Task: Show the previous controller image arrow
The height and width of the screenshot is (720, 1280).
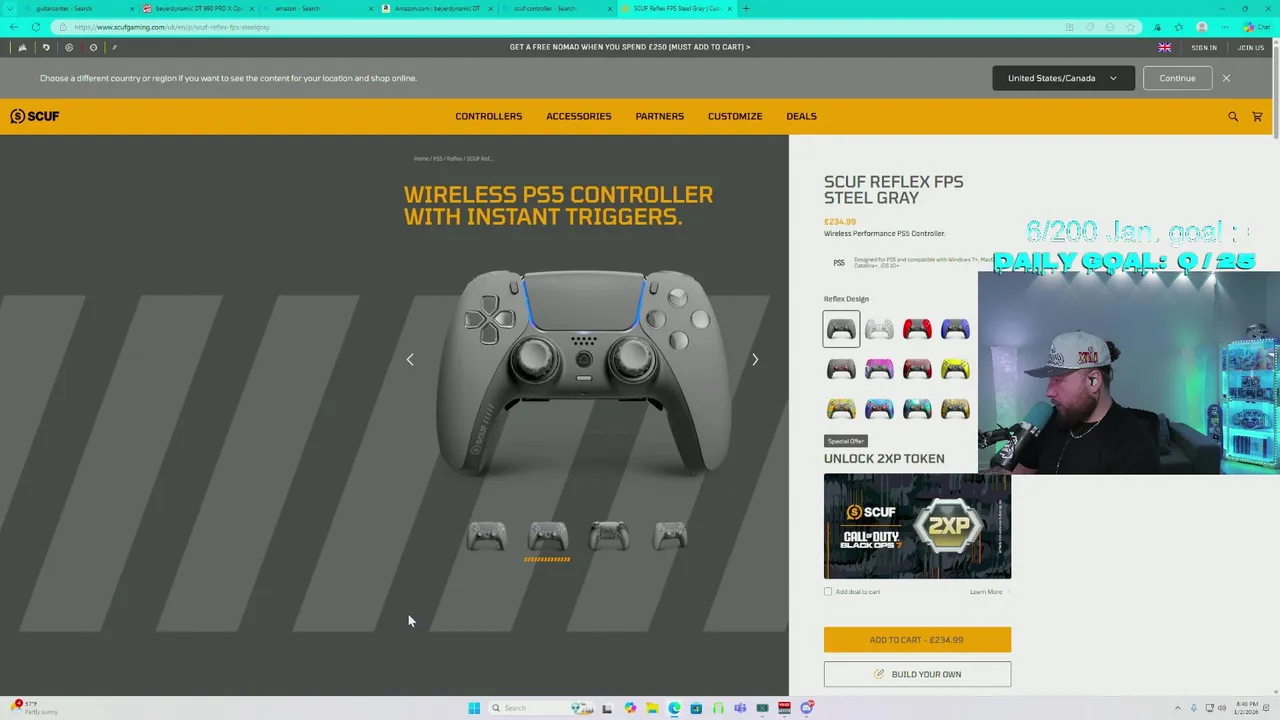Action: pyautogui.click(x=410, y=360)
